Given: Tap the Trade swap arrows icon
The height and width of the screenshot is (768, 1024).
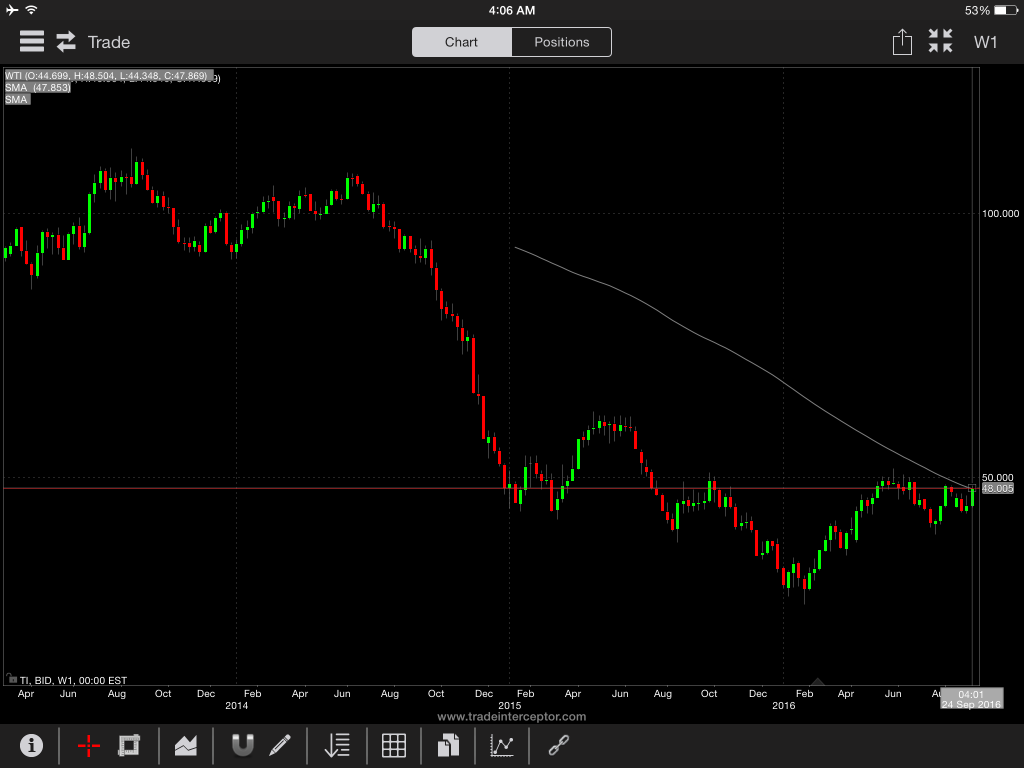Looking at the screenshot, I should coord(66,42).
